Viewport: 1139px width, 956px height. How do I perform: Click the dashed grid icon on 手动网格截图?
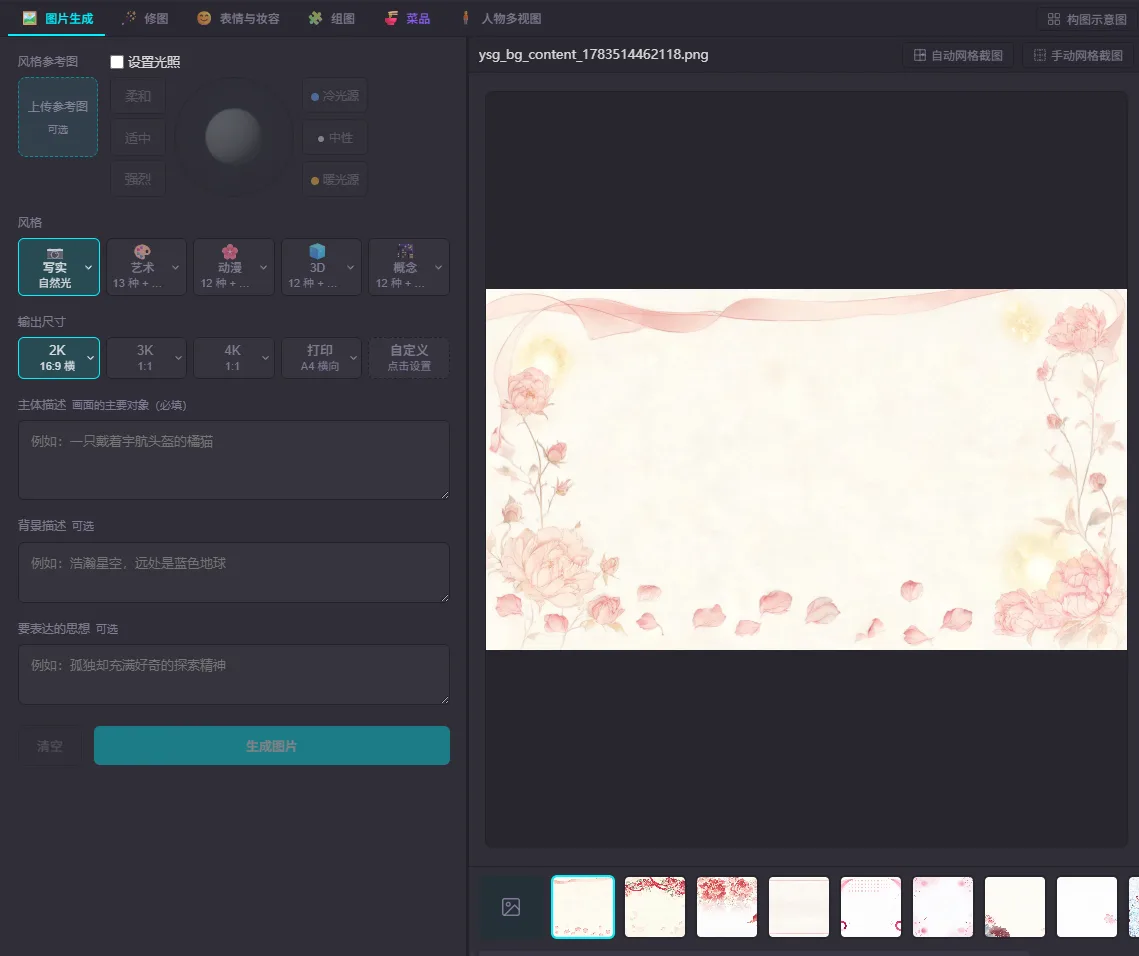[1039, 55]
